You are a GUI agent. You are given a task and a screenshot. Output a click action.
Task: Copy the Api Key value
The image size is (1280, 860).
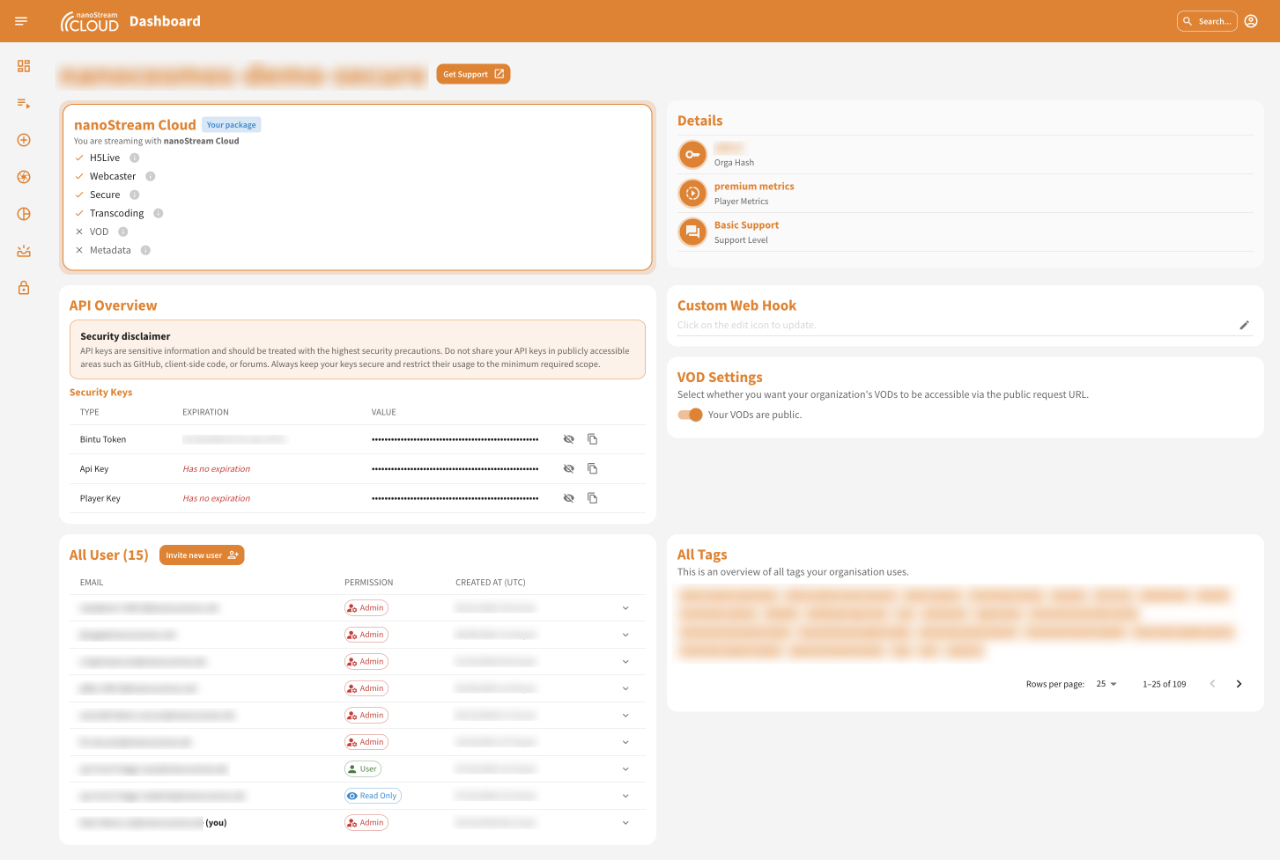point(592,468)
